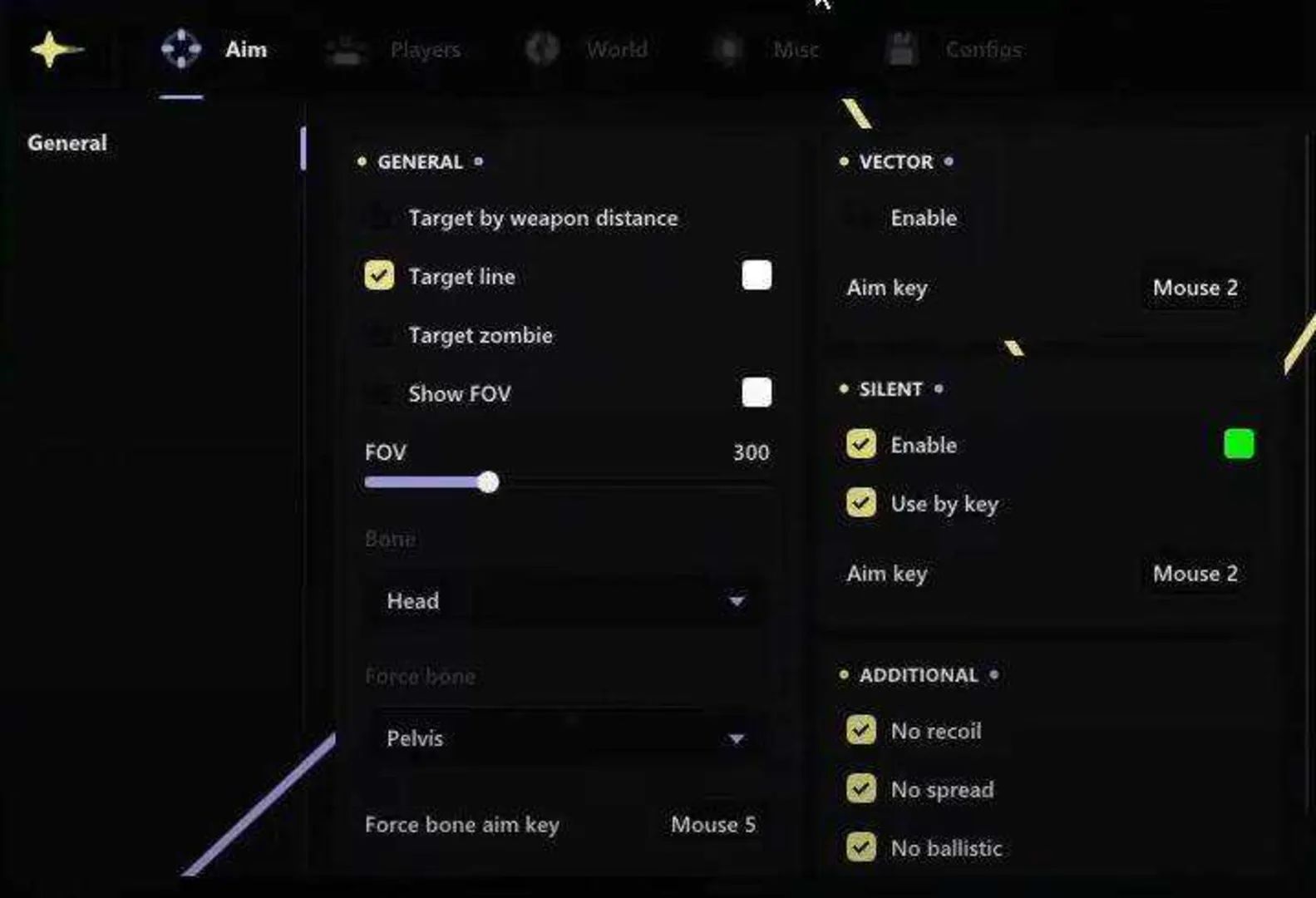Open the Misc tab icon
The height and width of the screenshot is (898, 1316).
tap(728, 50)
